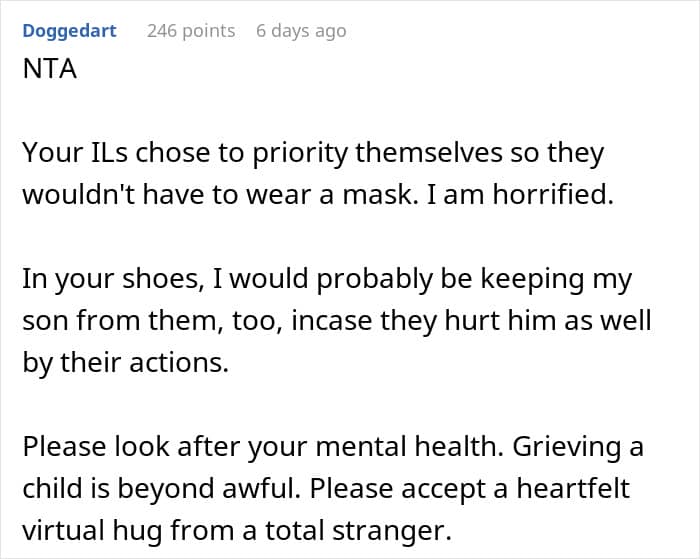Click the line starting "In your shoes"
Viewport: 700px width, 559px height.
(327, 280)
